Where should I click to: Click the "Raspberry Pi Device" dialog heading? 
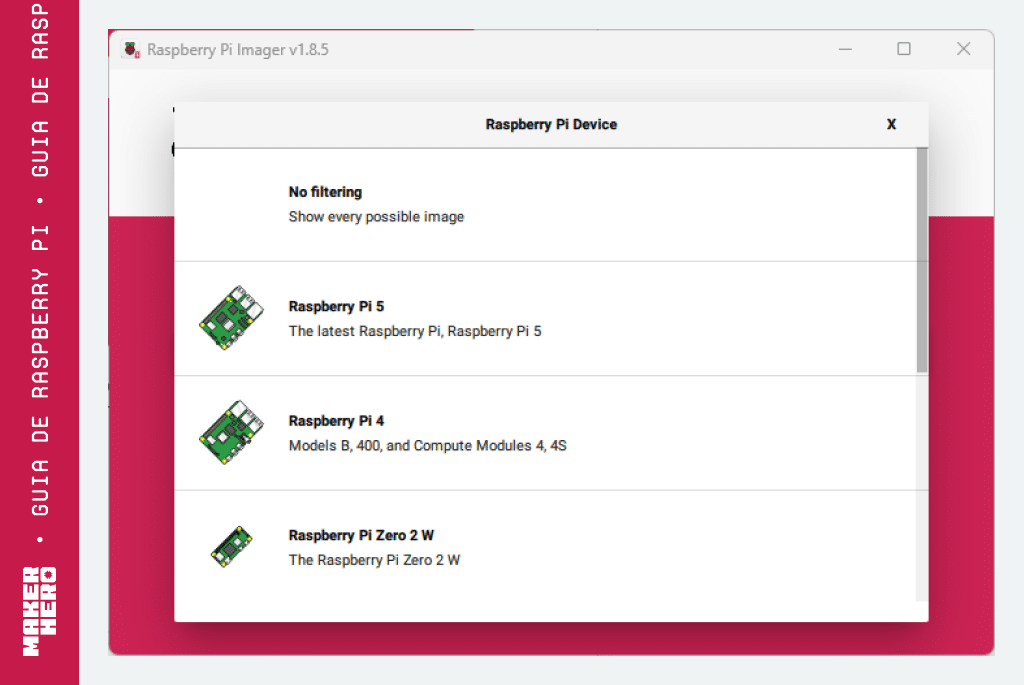pos(551,124)
